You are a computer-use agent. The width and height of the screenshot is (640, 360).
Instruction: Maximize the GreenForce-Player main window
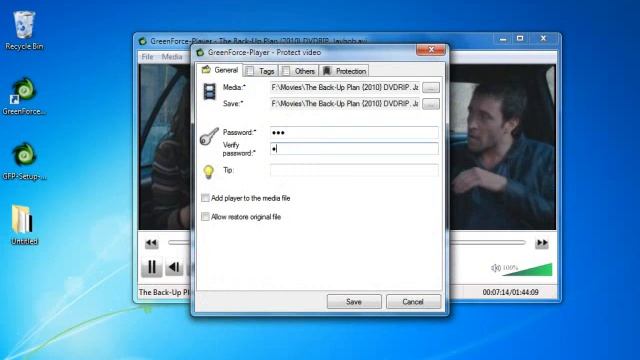[x=520, y=39]
